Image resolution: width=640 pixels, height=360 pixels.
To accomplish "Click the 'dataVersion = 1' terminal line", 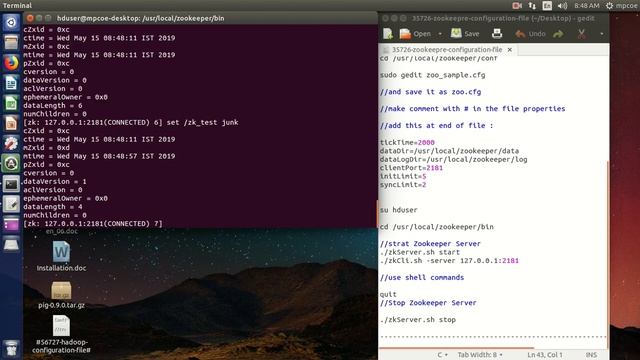I will pyautogui.click(x=55, y=181).
